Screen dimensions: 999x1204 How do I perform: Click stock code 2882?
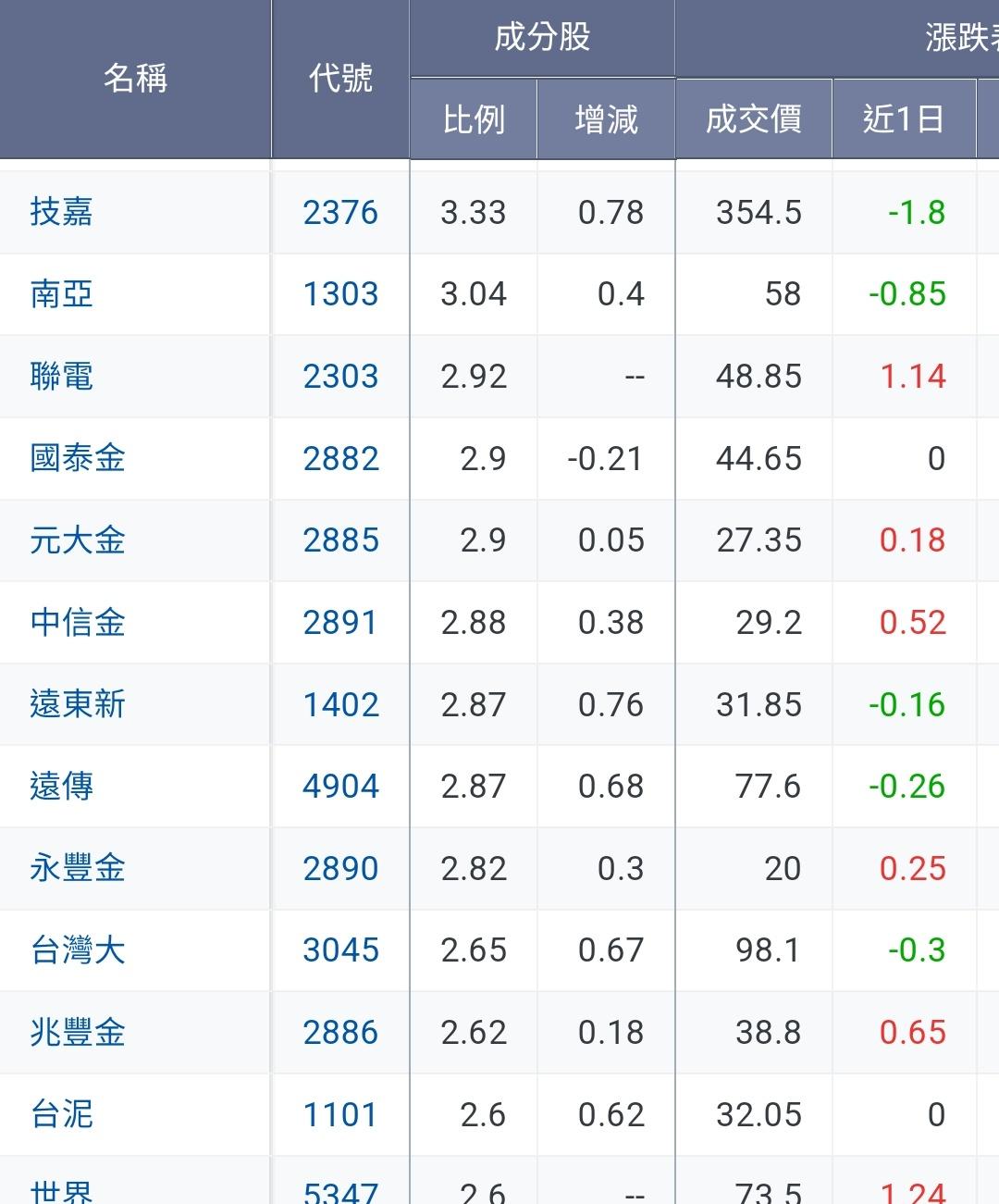340,459
